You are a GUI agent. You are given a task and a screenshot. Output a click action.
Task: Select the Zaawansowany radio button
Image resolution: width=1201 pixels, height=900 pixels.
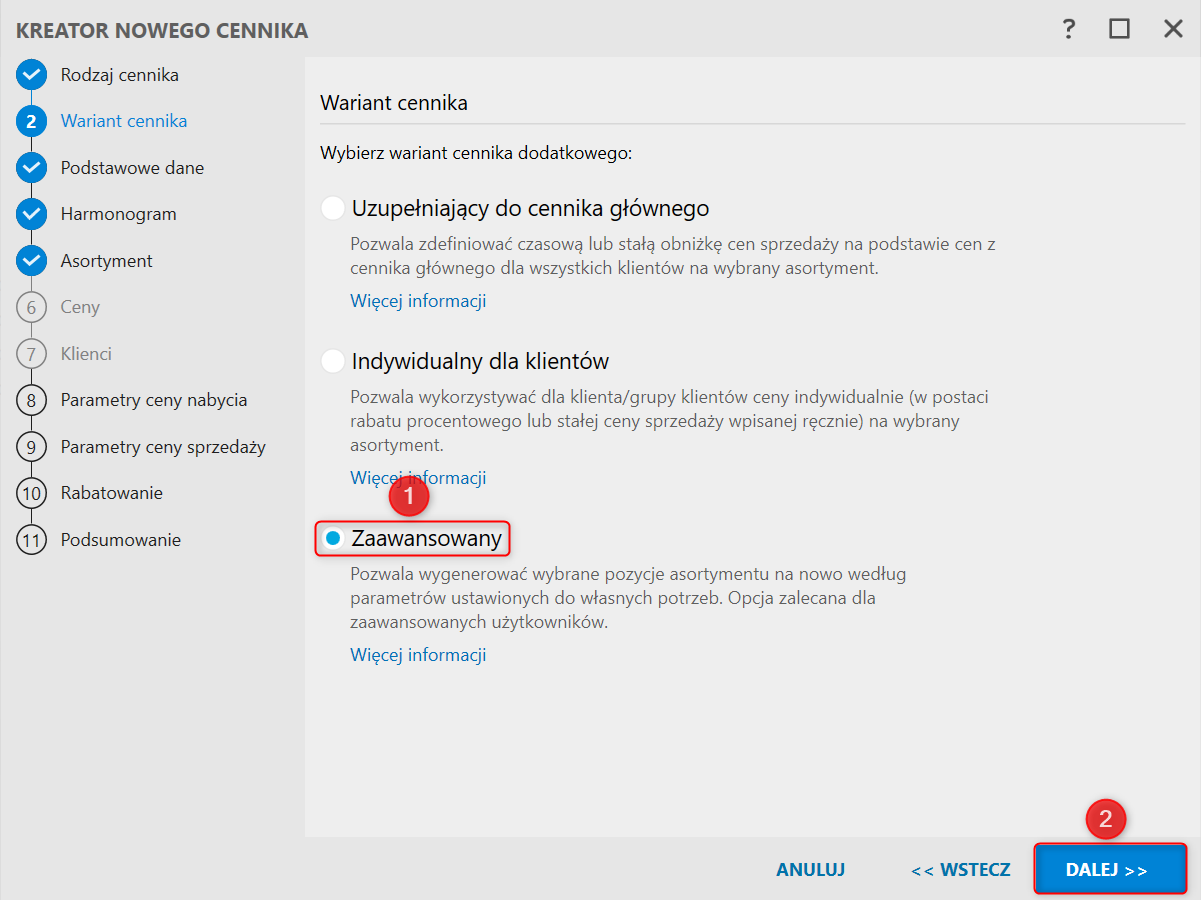click(332, 539)
